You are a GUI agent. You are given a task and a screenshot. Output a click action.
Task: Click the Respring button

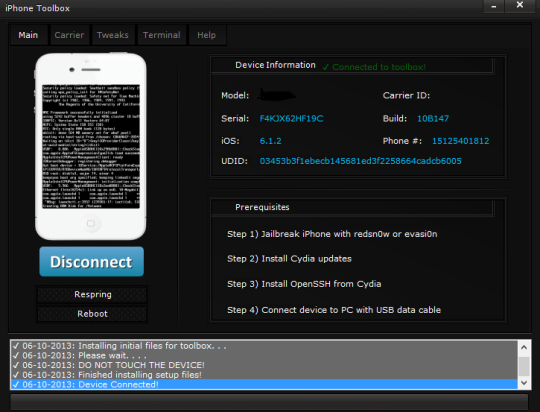click(x=93, y=295)
